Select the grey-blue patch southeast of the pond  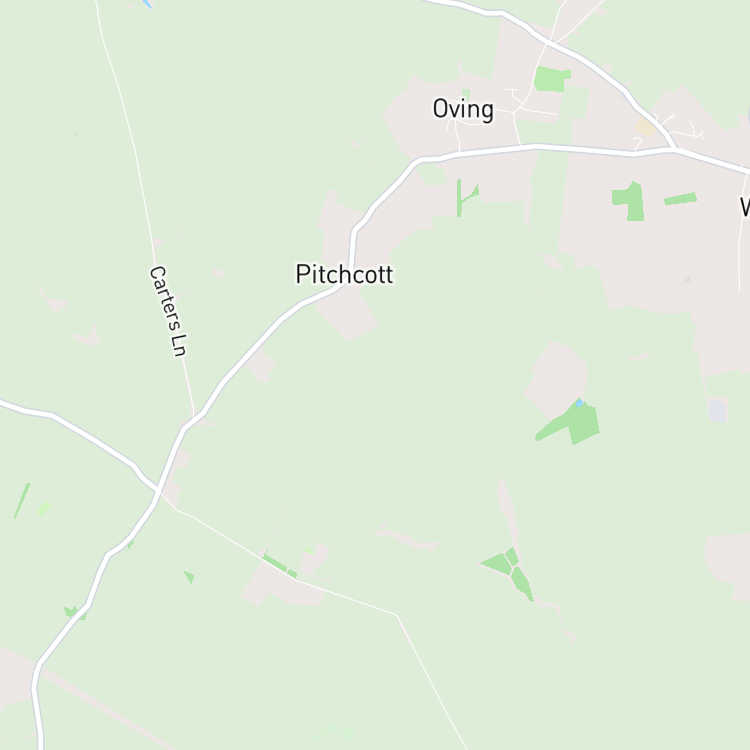coord(717,411)
